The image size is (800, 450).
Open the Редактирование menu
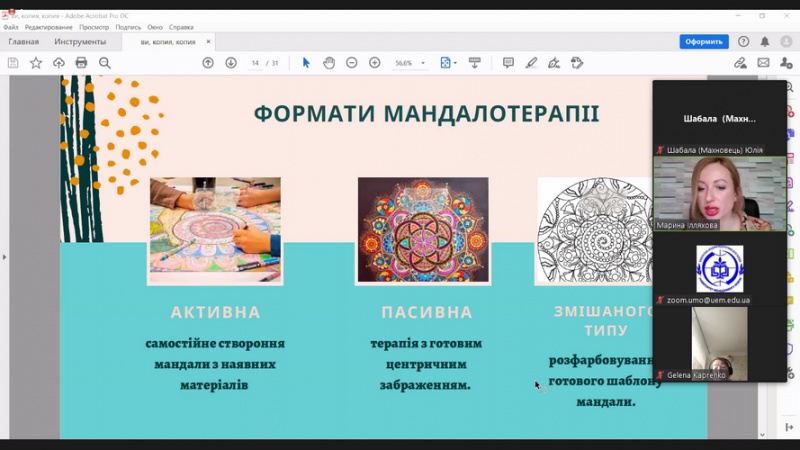click(x=48, y=27)
